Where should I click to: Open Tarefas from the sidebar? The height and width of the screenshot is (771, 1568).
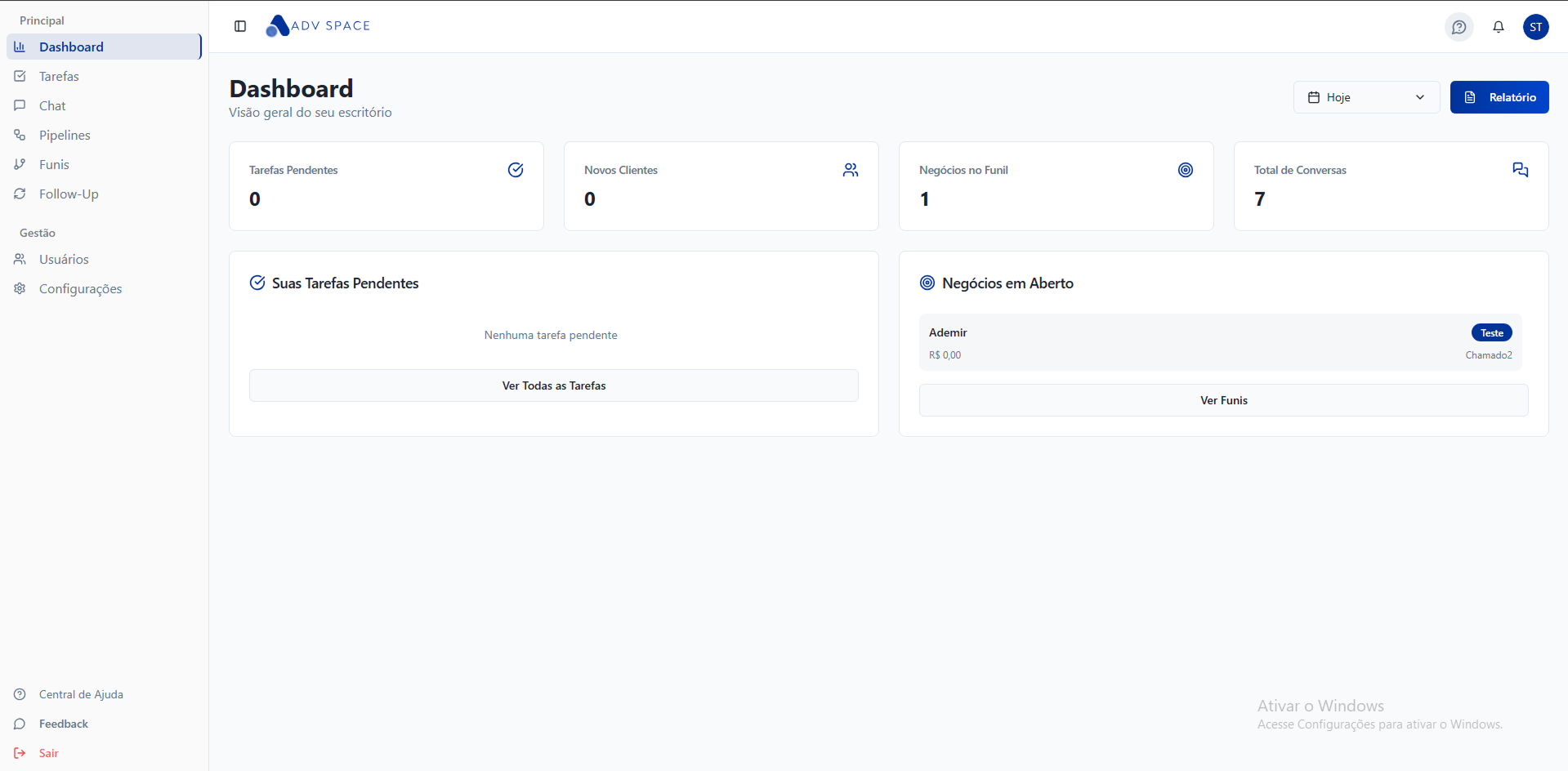click(104, 76)
